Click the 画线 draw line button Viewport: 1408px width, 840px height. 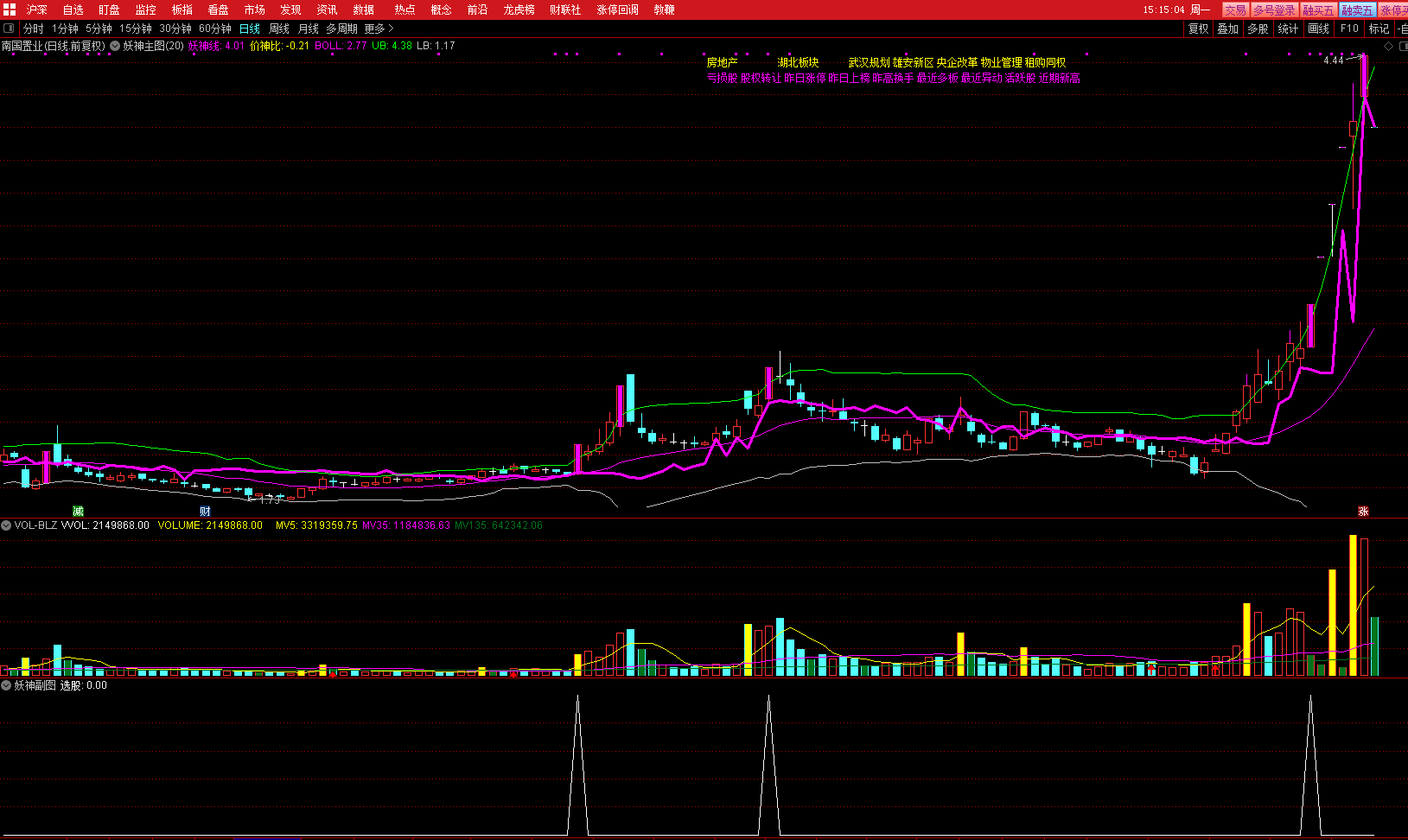coord(1319,29)
